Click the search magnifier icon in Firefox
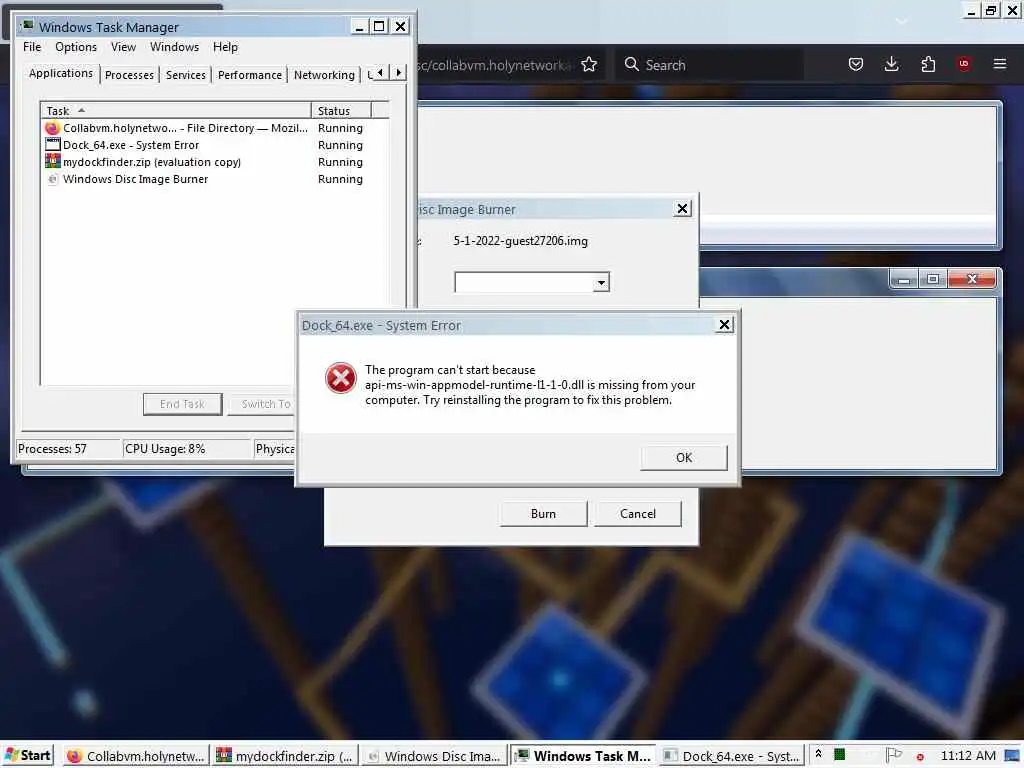The width and height of the screenshot is (1024, 768). click(632, 64)
